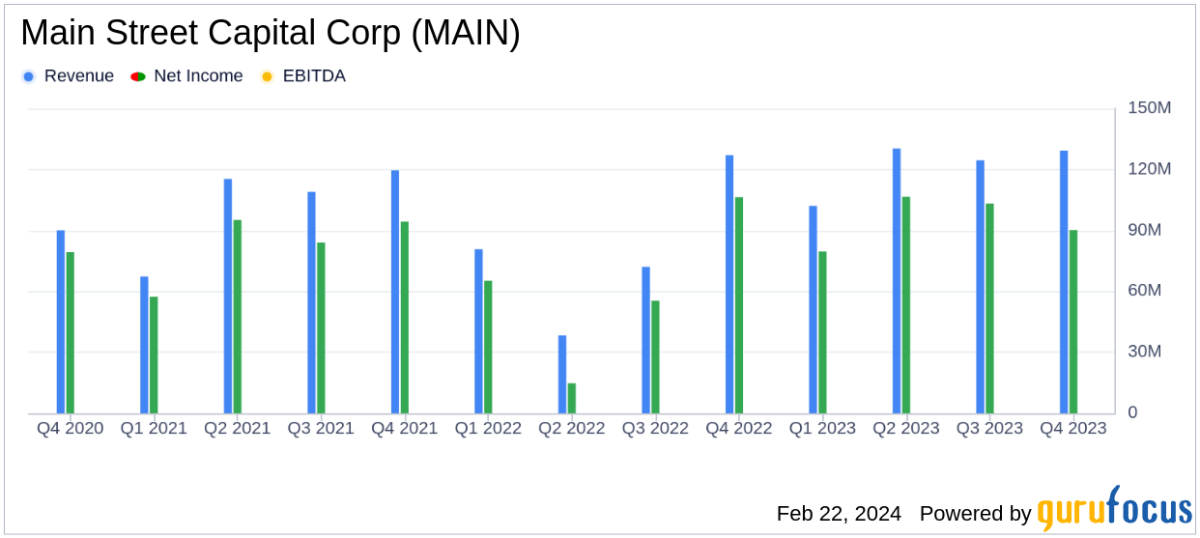Click the Q2 2023 axis label
The height and width of the screenshot is (538, 1200).
pos(905,428)
